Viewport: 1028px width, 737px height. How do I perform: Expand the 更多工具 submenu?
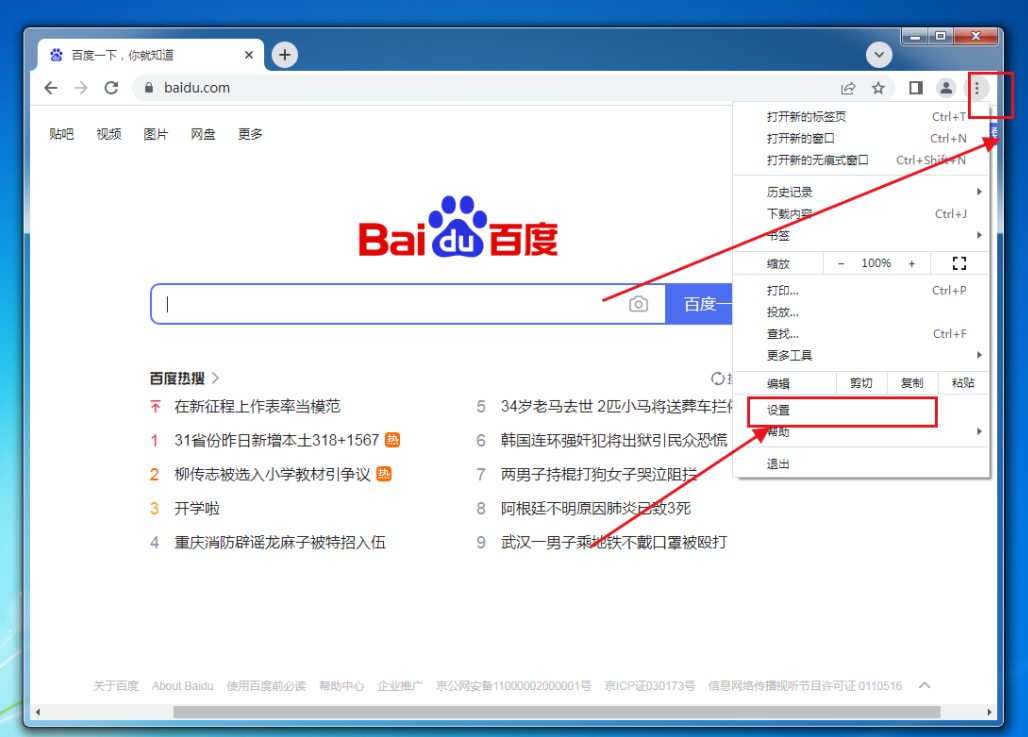pos(861,355)
